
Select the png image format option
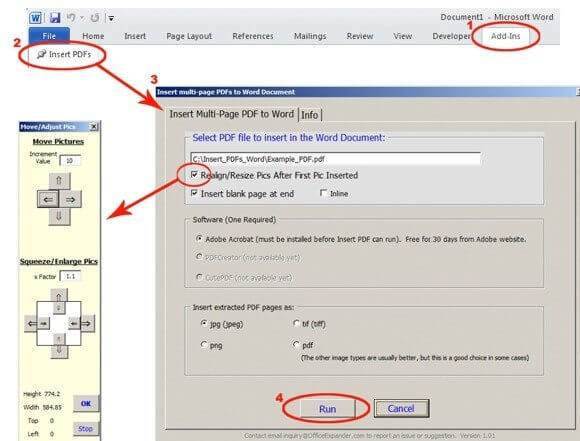[x=204, y=344]
